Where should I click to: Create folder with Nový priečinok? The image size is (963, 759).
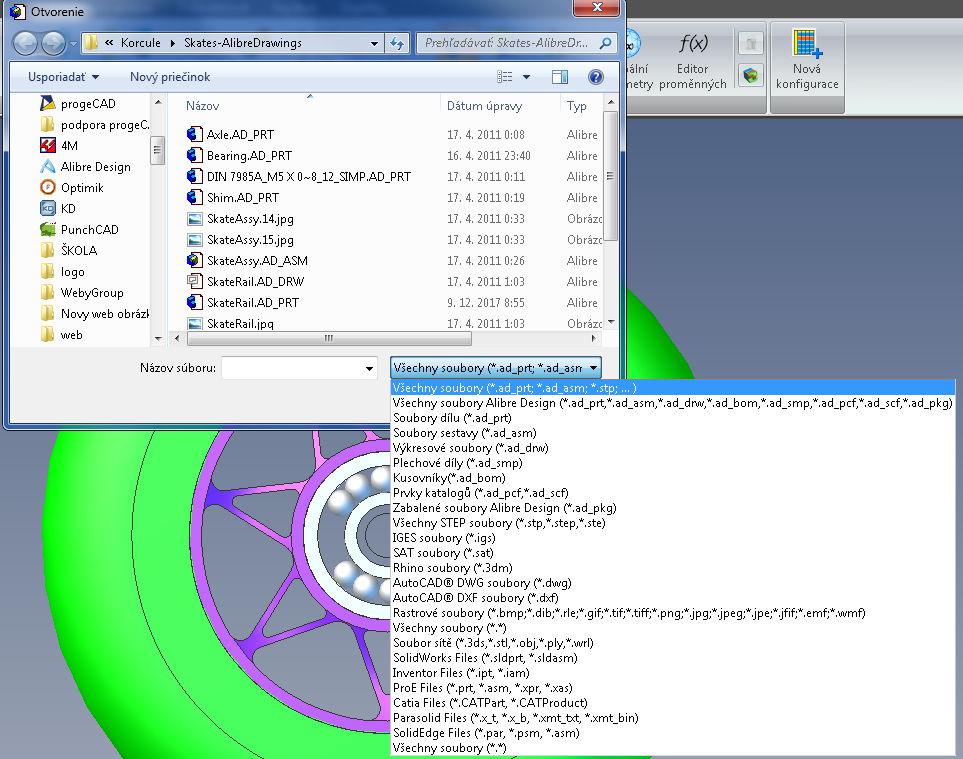tap(170, 77)
